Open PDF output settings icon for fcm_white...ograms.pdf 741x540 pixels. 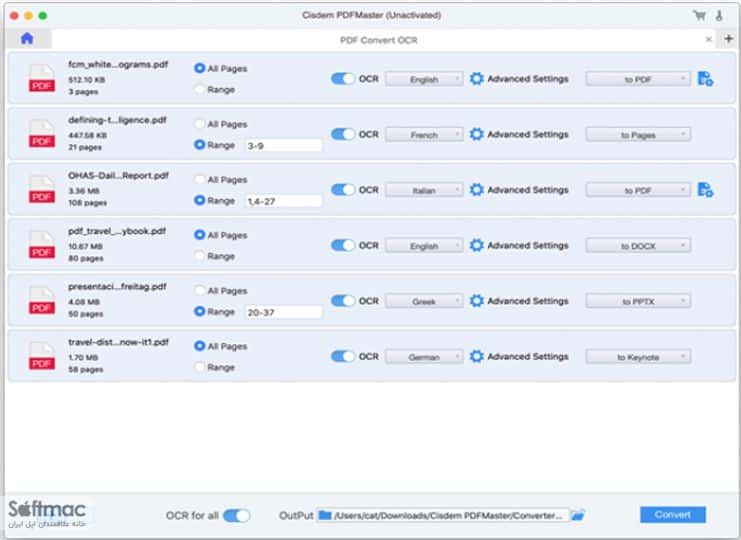705,79
